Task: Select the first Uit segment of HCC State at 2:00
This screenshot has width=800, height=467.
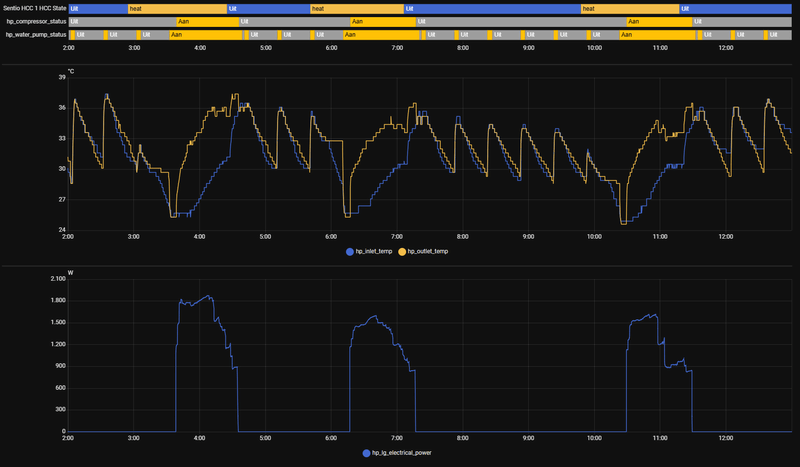Action: [x=98, y=9]
